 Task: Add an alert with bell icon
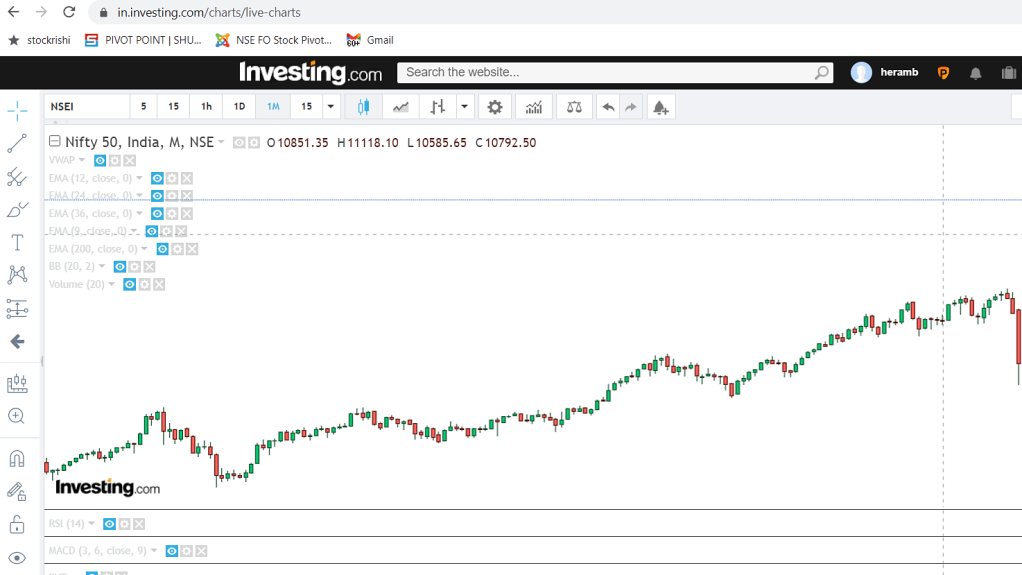pos(660,107)
